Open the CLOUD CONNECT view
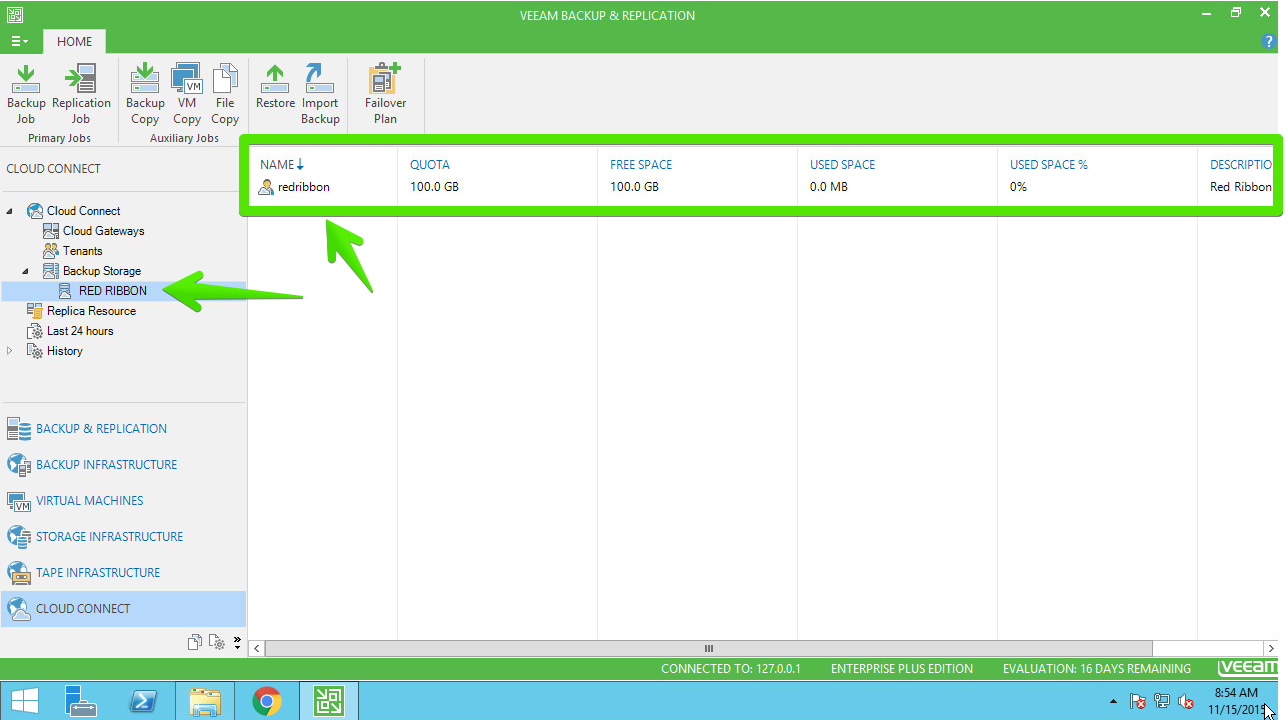The image size is (1288, 720). point(123,609)
